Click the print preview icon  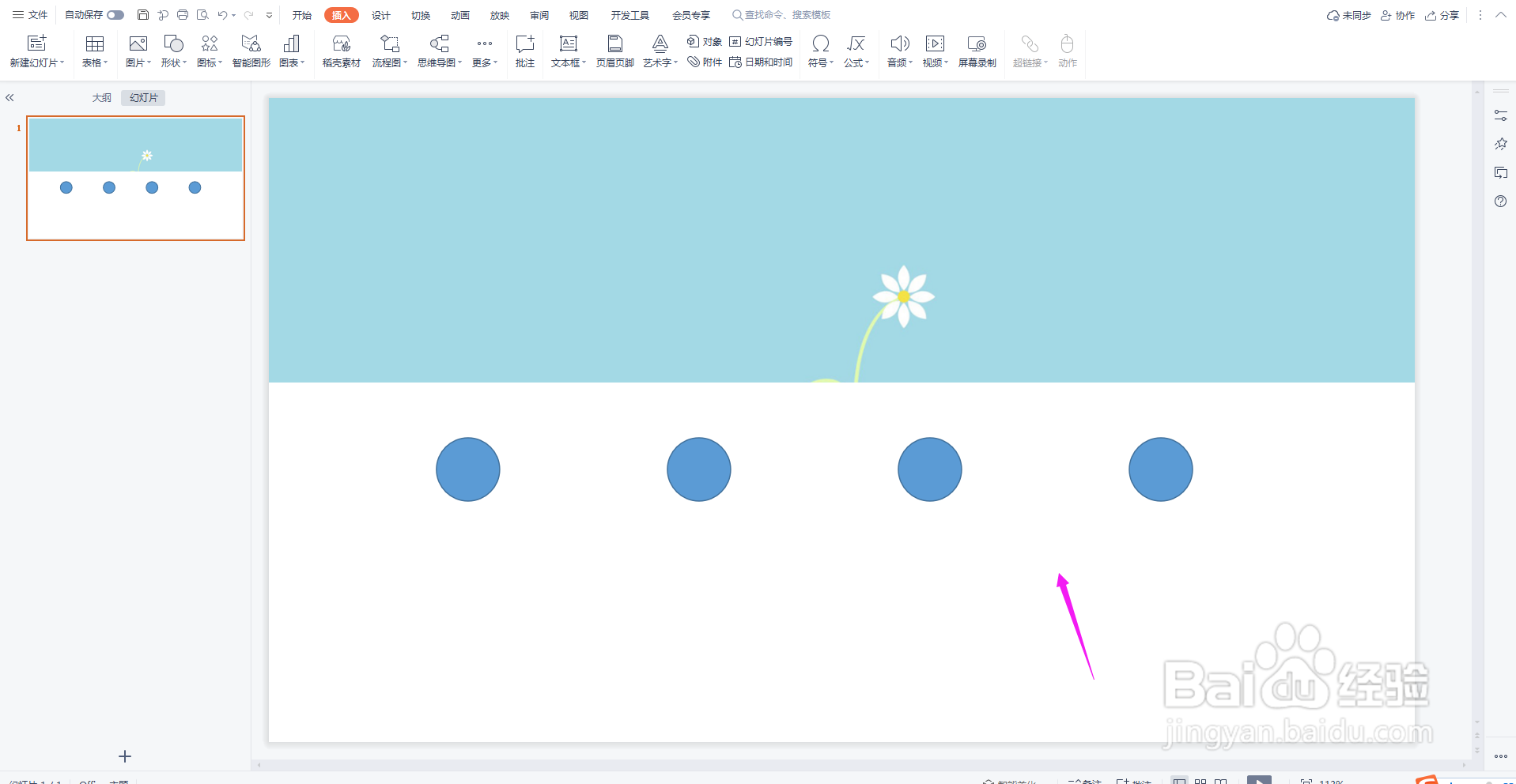click(x=202, y=15)
